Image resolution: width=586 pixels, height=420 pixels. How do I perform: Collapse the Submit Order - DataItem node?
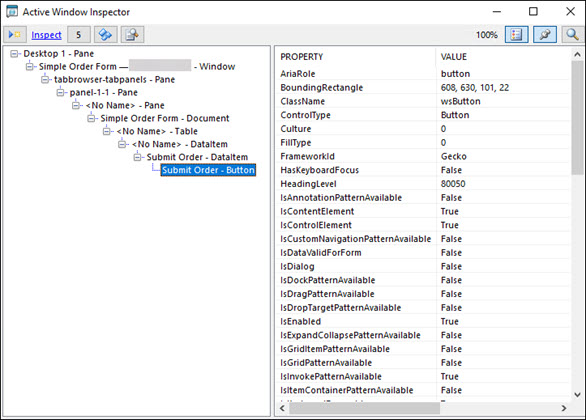[x=138, y=157]
